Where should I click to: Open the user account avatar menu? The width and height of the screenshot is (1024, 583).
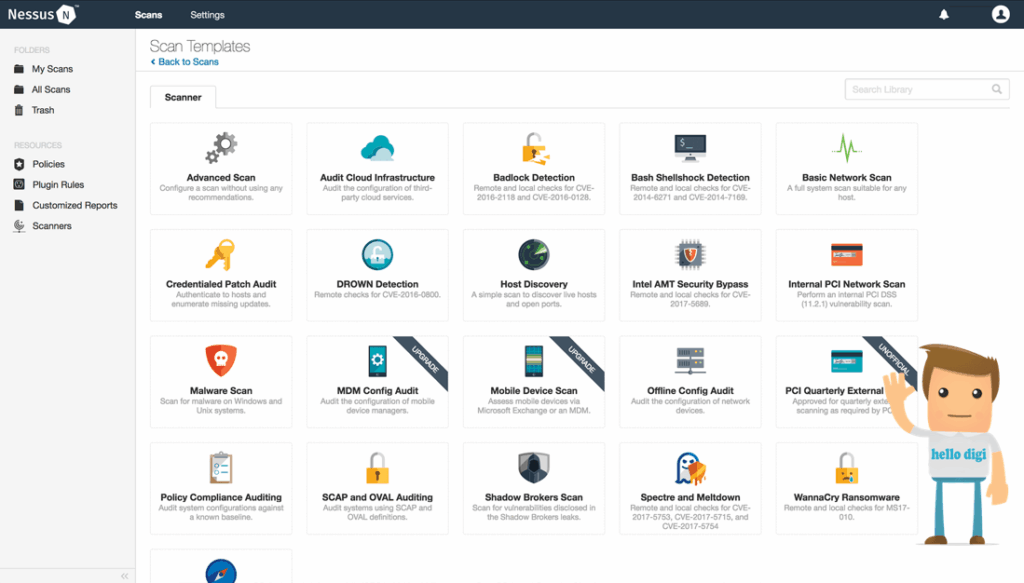click(1000, 14)
